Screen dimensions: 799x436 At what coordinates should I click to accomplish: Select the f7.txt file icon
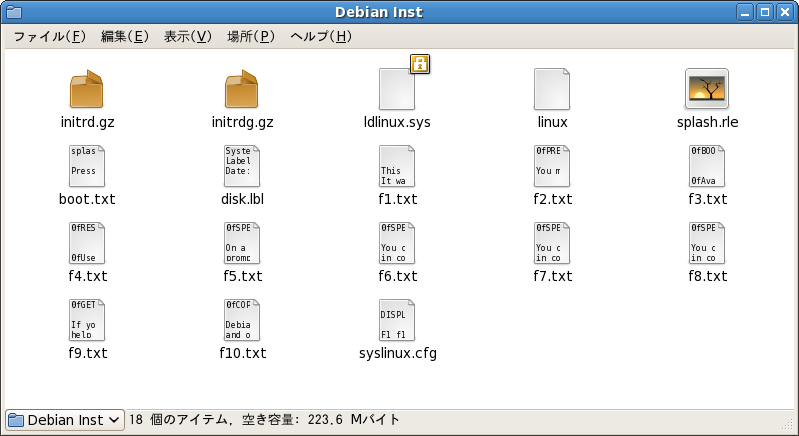tap(551, 243)
